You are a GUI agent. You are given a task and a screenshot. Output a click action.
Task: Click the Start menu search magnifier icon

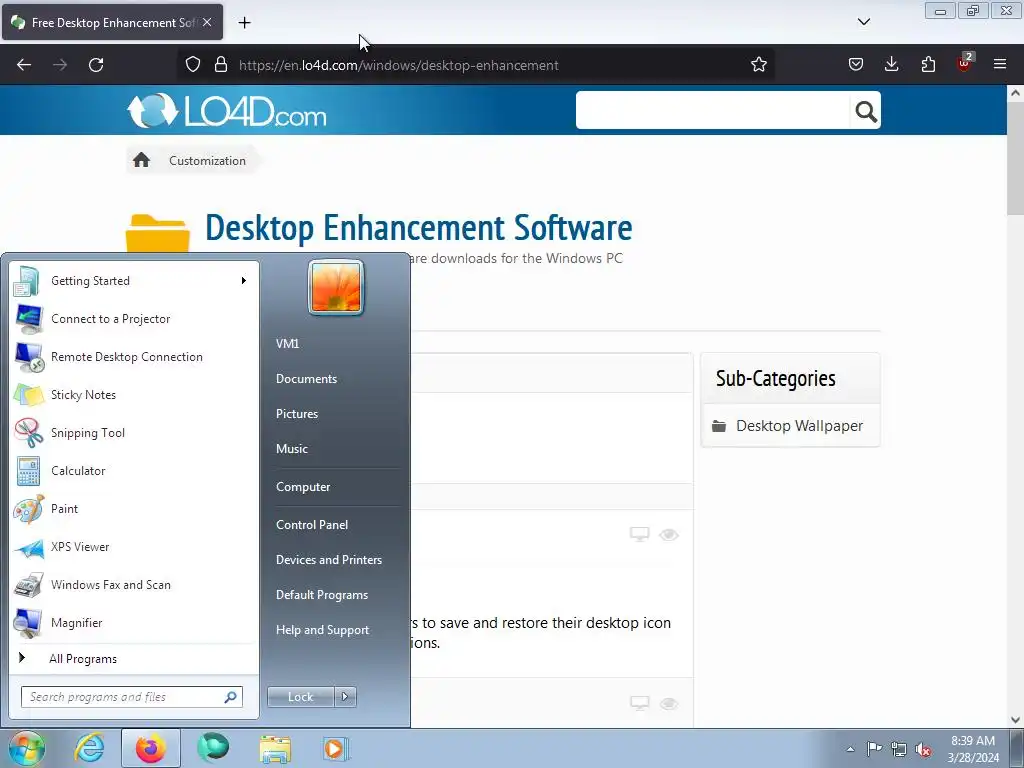[x=231, y=697]
